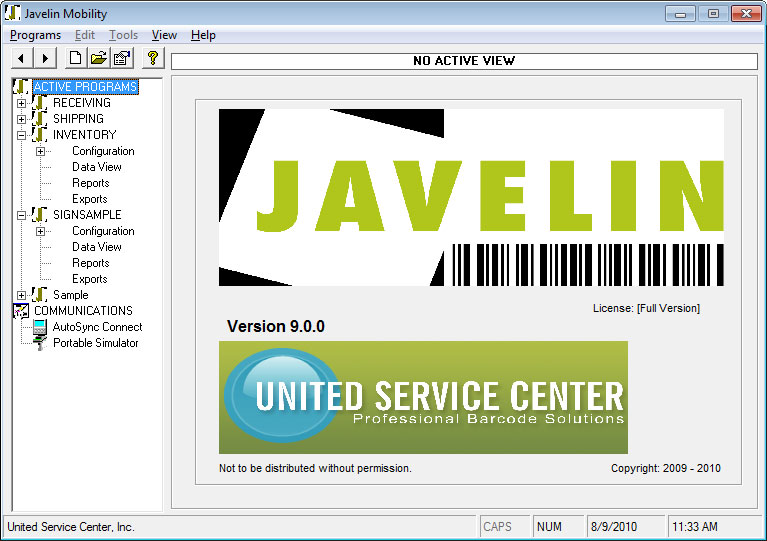767x541 pixels.
Task: Create a new program with blank page icon
Action: [x=75, y=59]
